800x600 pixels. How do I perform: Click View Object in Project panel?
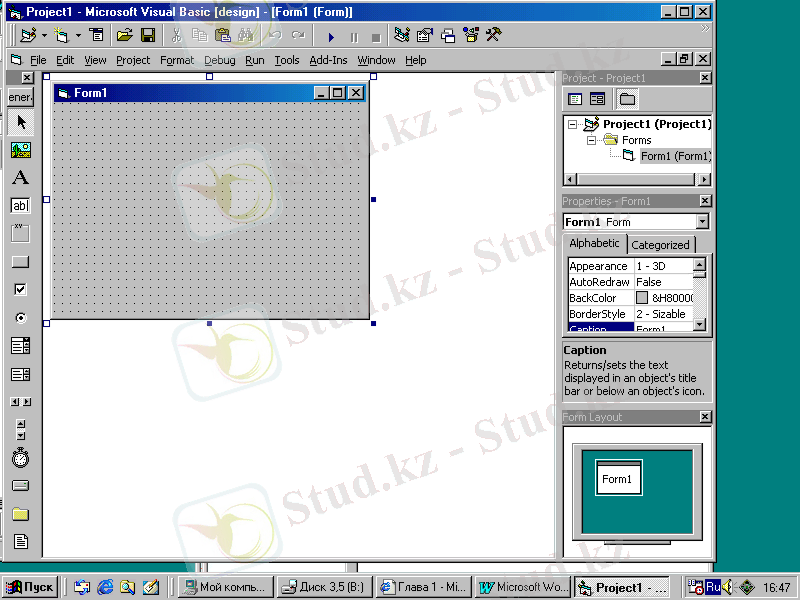597,99
